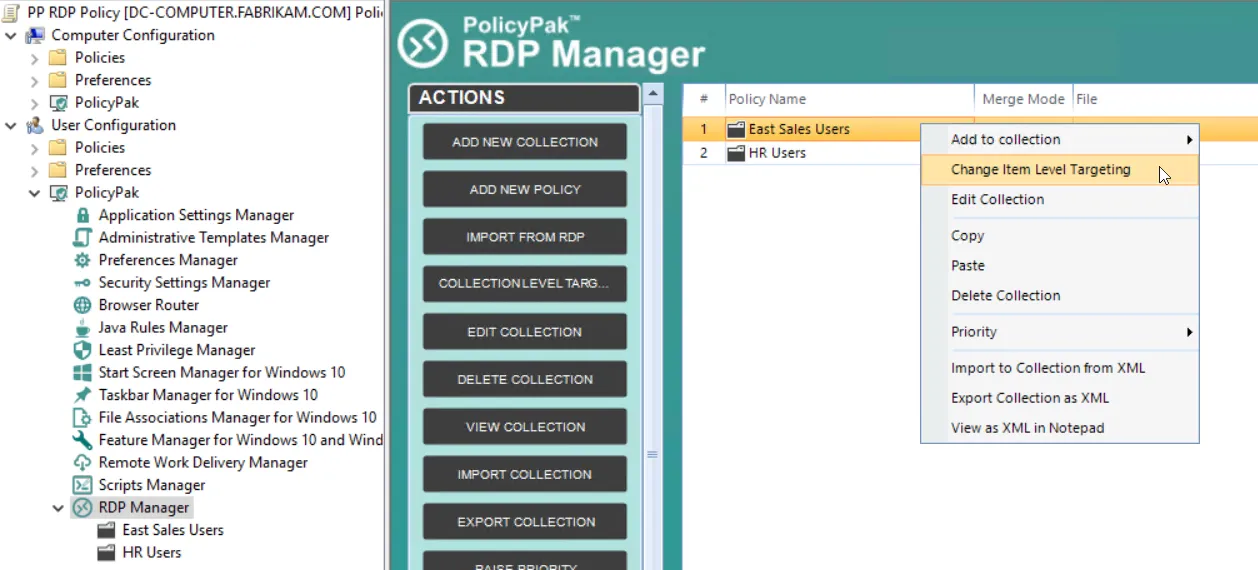Click the RDP Manager tree node icon
This screenshot has height=570, width=1258.
pyautogui.click(x=82, y=508)
